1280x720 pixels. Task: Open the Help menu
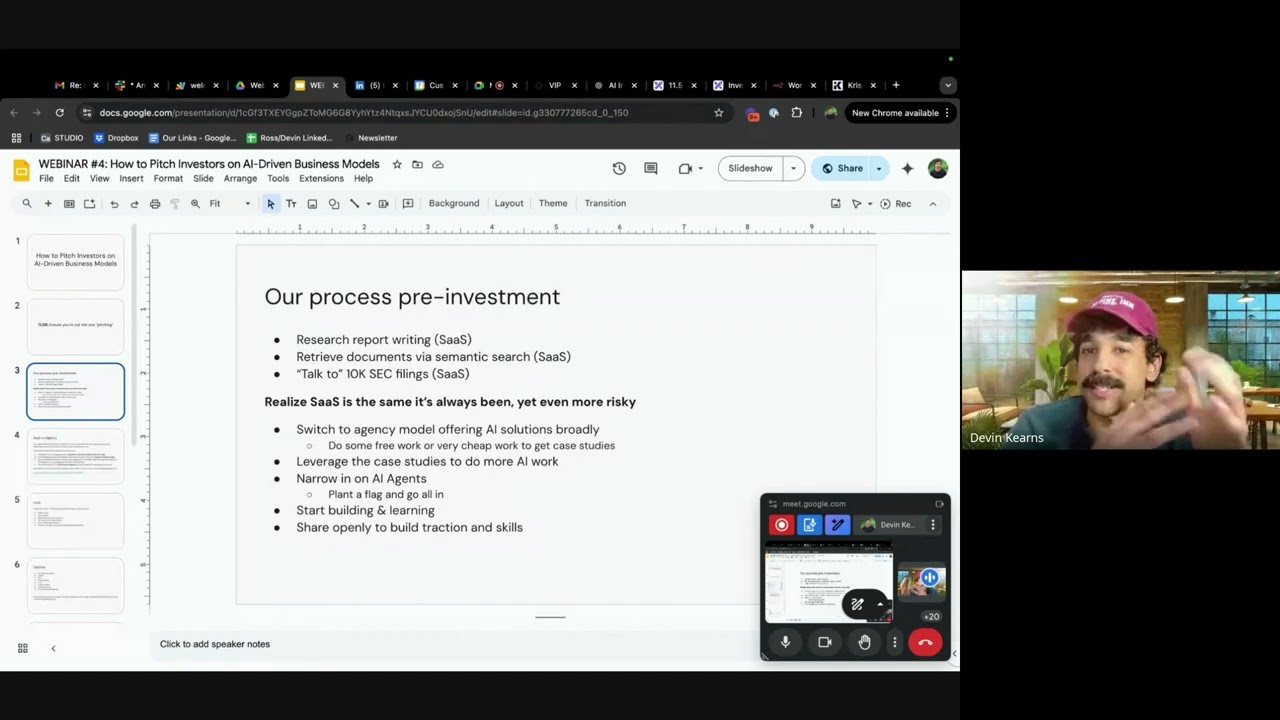(x=363, y=179)
